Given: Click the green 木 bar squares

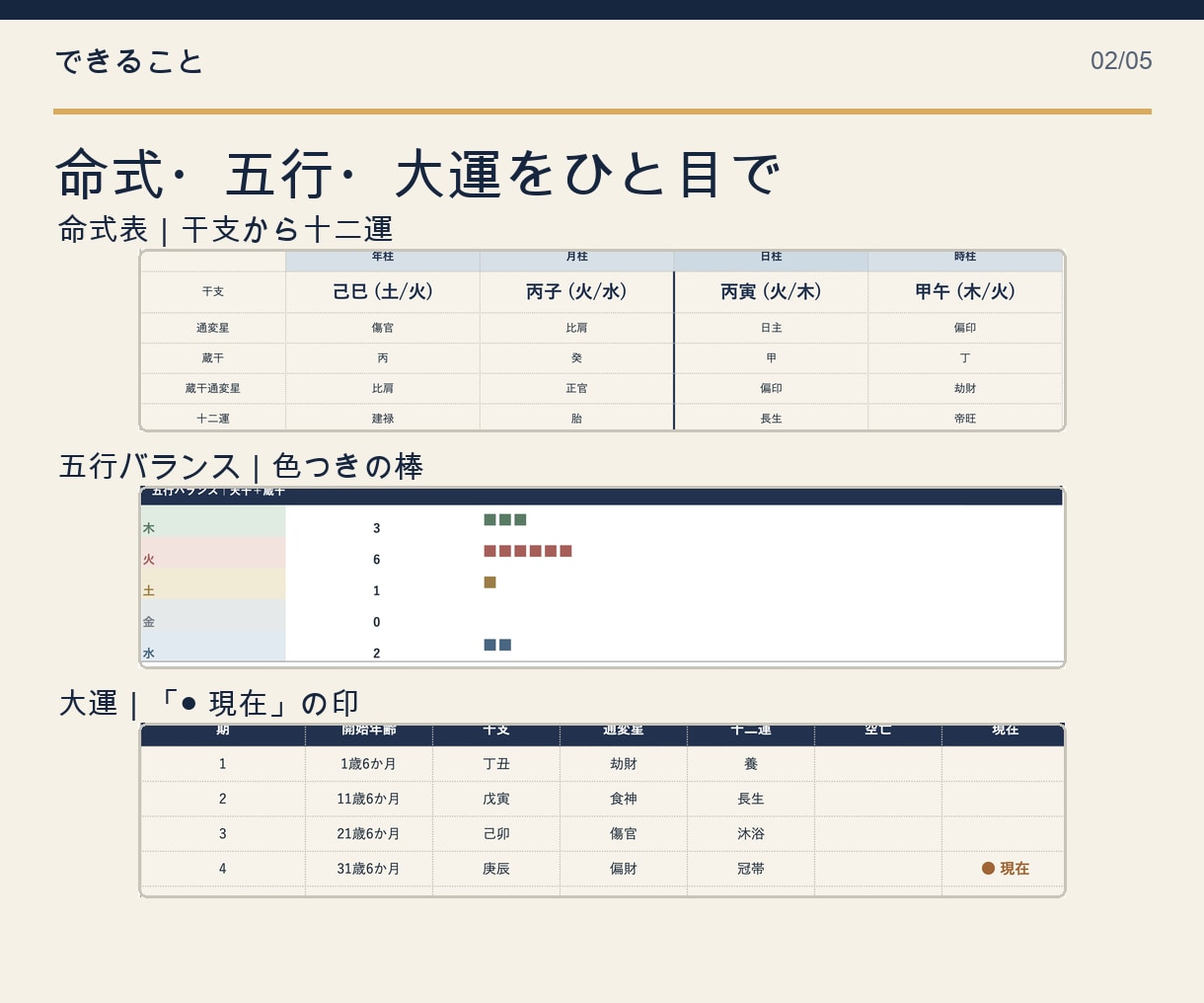Looking at the screenshot, I should (505, 520).
